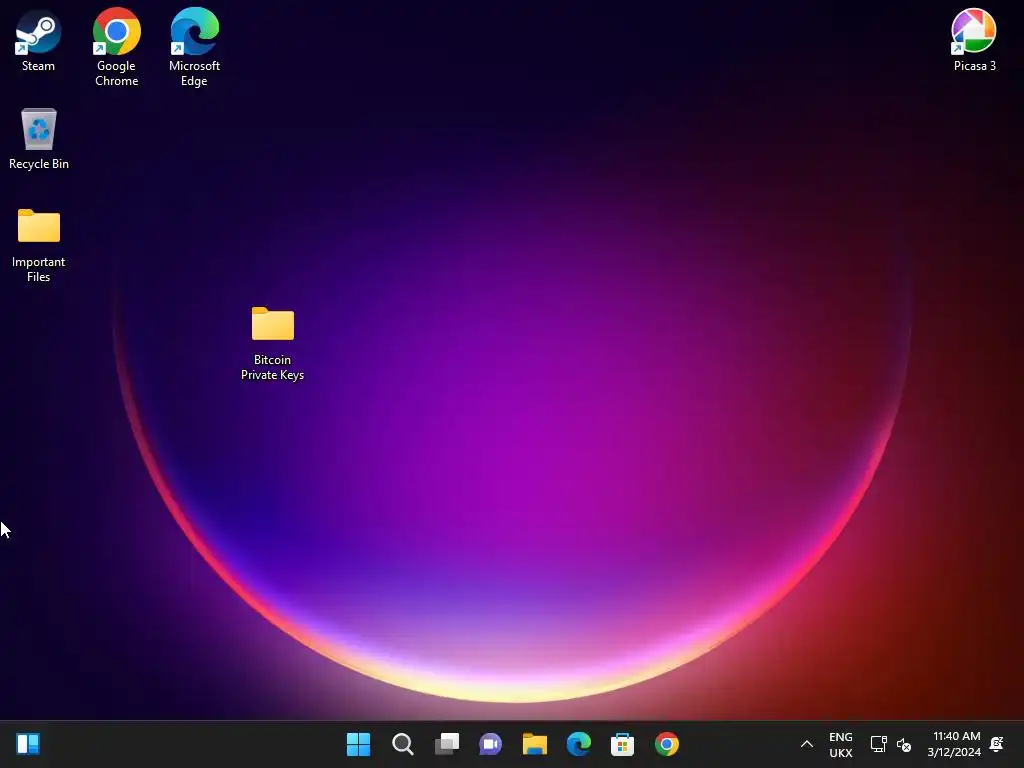Image resolution: width=1024 pixels, height=768 pixels.
Task: Open the ENG UKX language switcher
Action: [x=840, y=744]
